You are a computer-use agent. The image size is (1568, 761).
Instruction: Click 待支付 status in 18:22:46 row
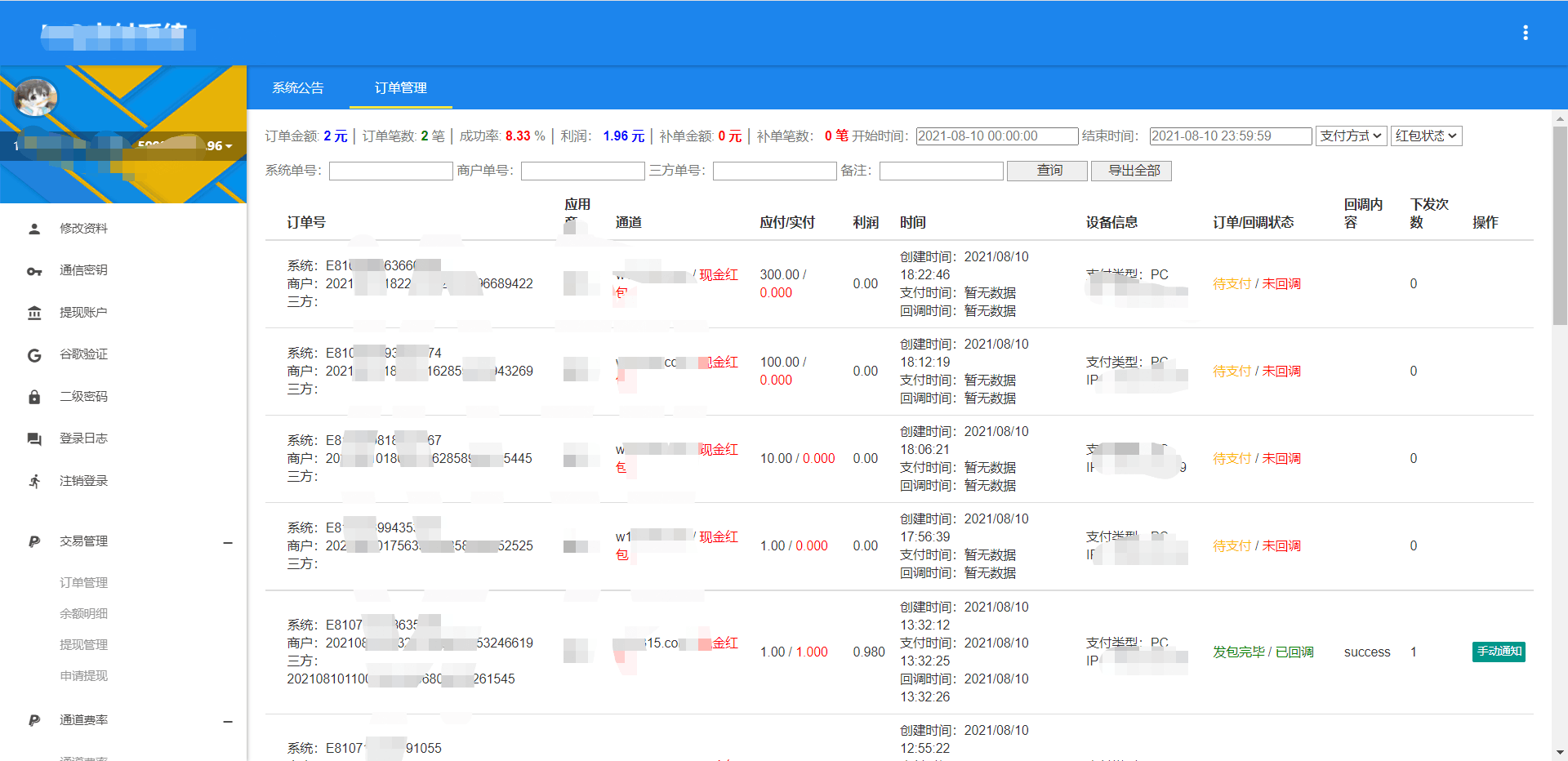(1232, 283)
